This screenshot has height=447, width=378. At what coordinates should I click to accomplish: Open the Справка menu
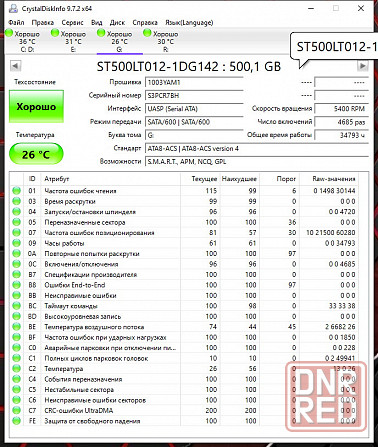(x=145, y=22)
